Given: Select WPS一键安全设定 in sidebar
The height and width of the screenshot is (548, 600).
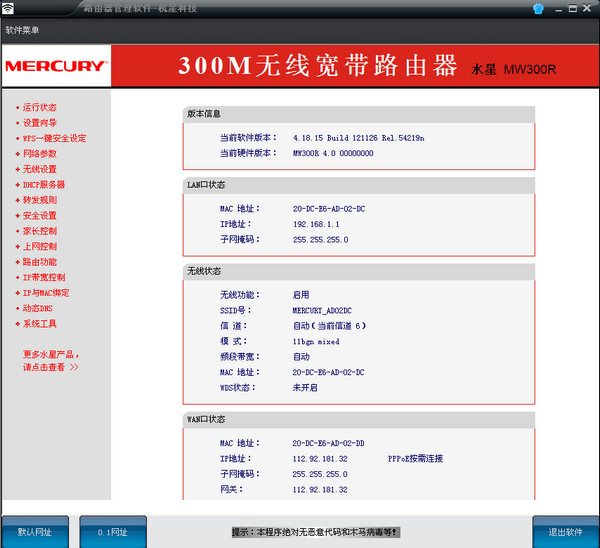Looking at the screenshot, I should [x=54, y=138].
